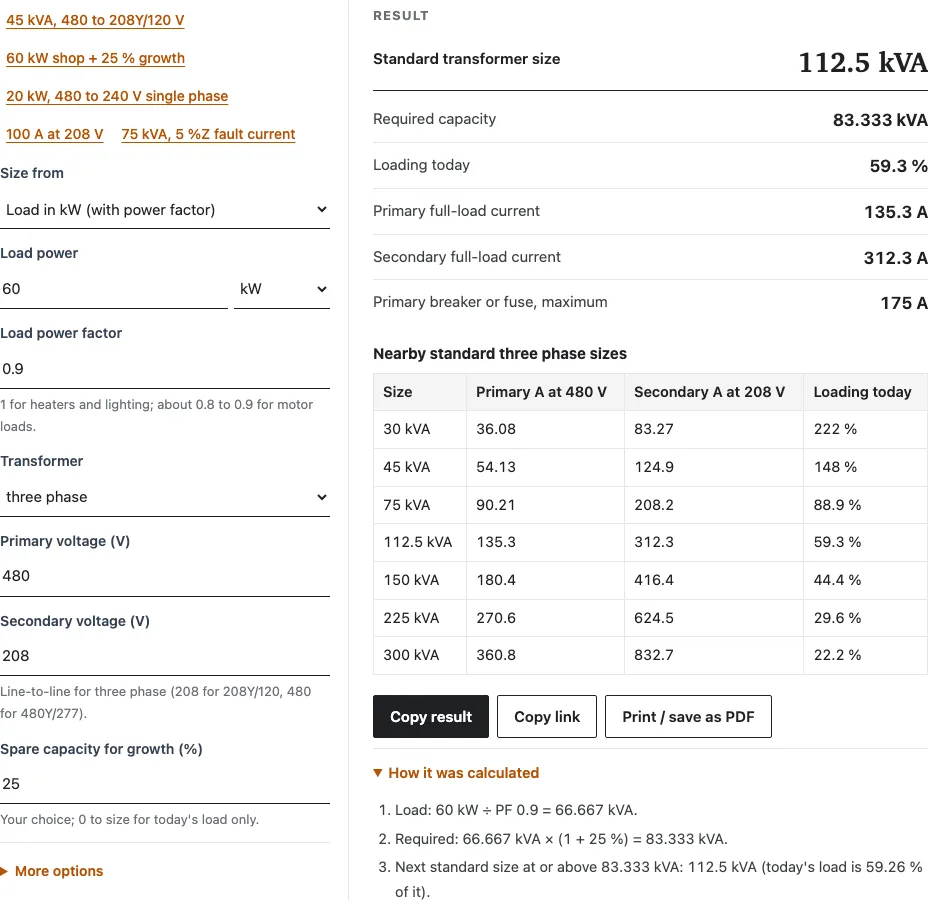
Task: Select the '150 kVA' table cell
Action: (x=420, y=580)
